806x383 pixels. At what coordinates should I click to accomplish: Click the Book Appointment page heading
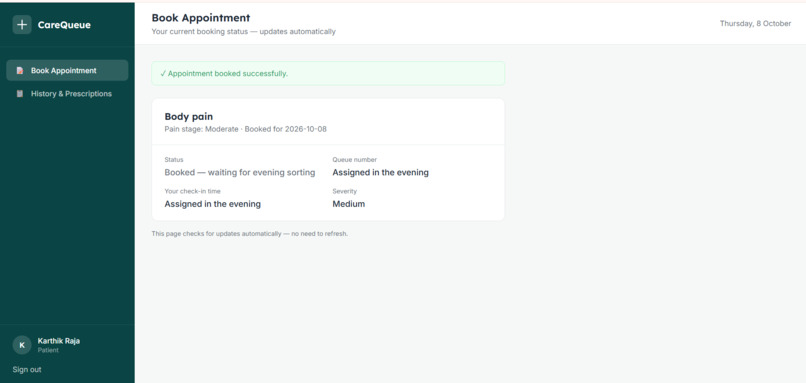(201, 18)
